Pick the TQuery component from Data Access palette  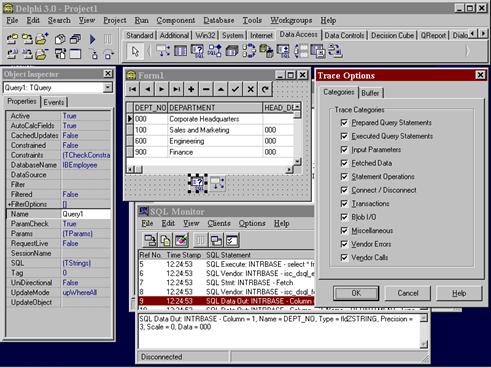pos(198,51)
